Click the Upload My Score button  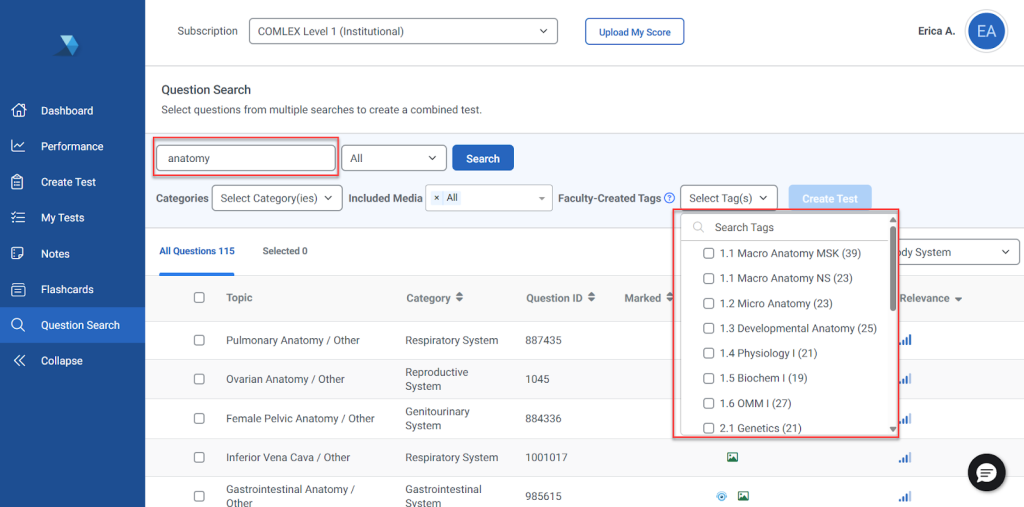click(634, 32)
